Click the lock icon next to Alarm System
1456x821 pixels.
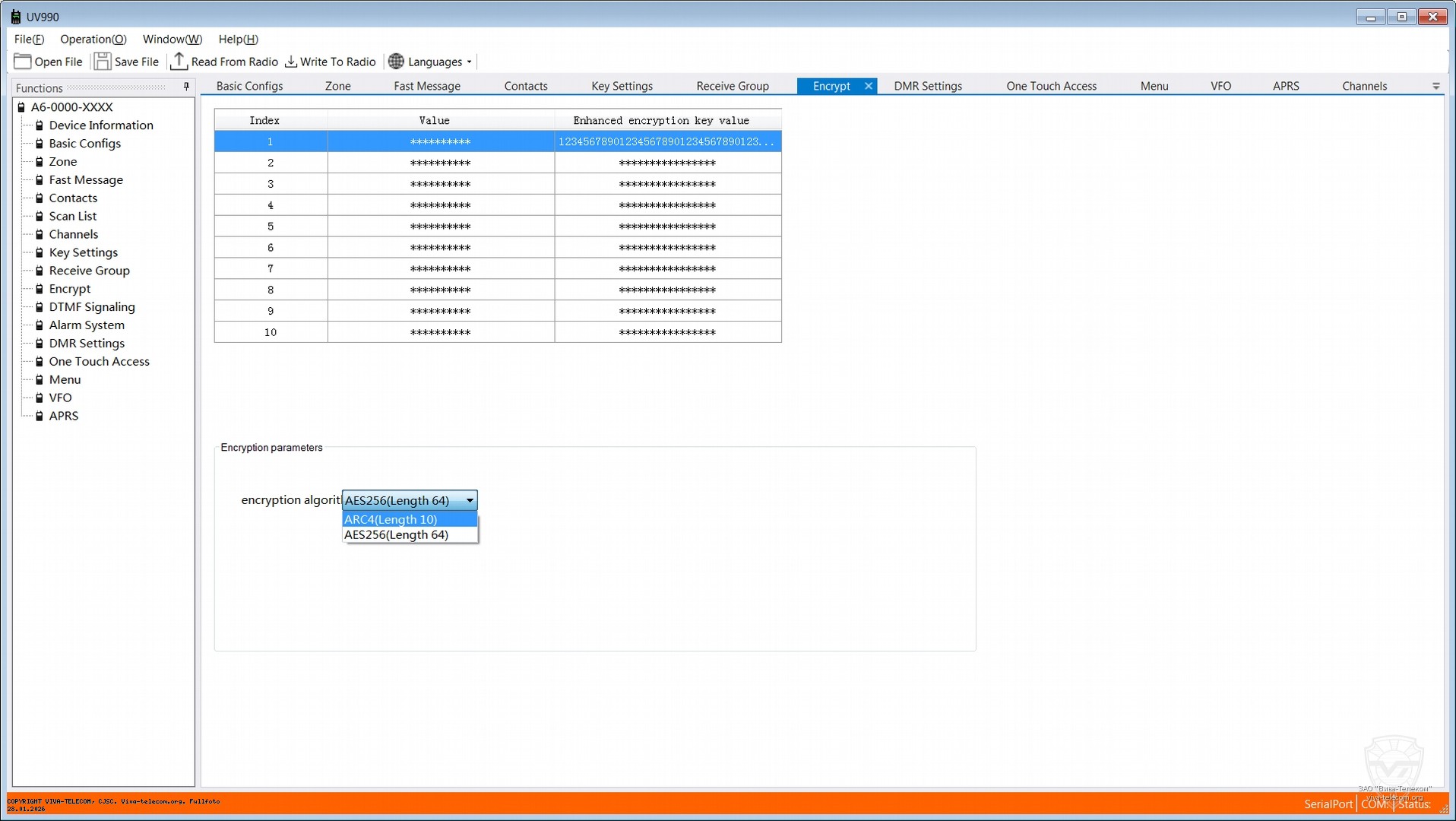click(40, 325)
